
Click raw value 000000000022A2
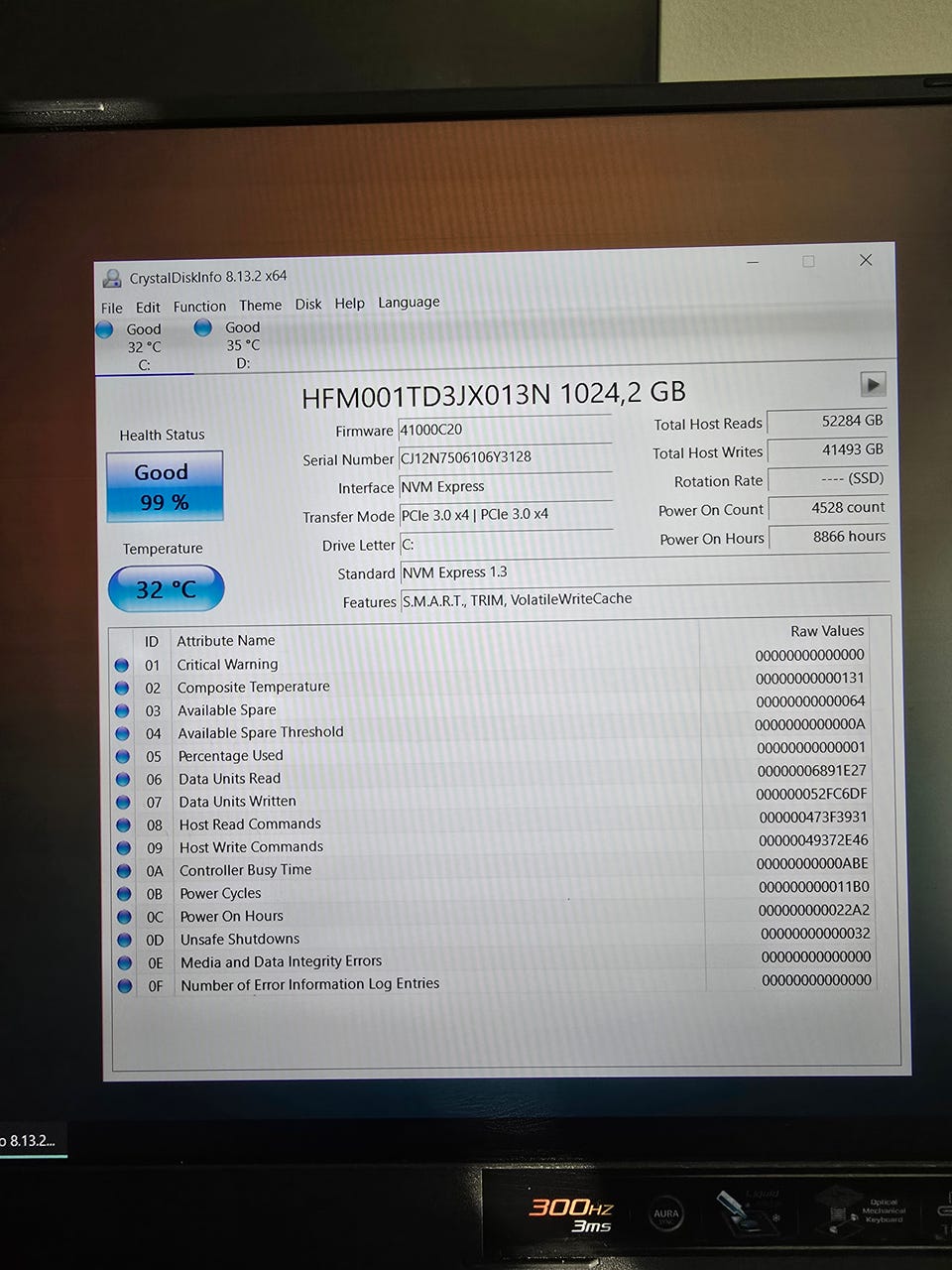pos(813,910)
